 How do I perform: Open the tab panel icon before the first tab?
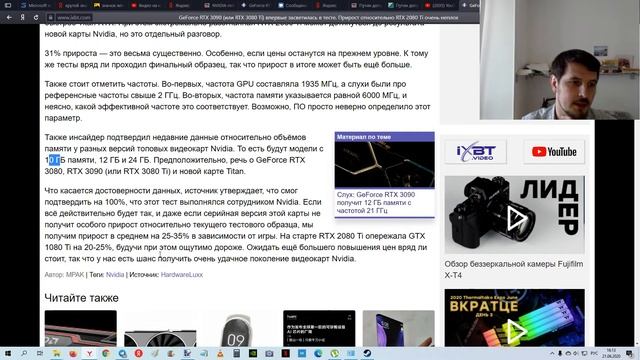8,5
